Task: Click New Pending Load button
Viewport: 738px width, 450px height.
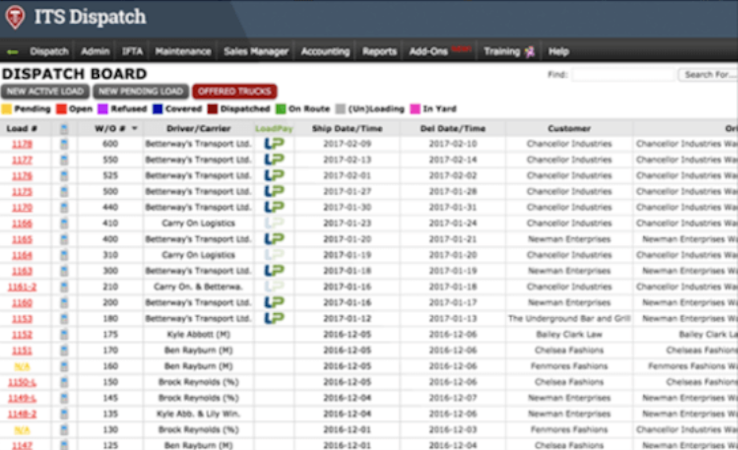Action: (x=141, y=91)
